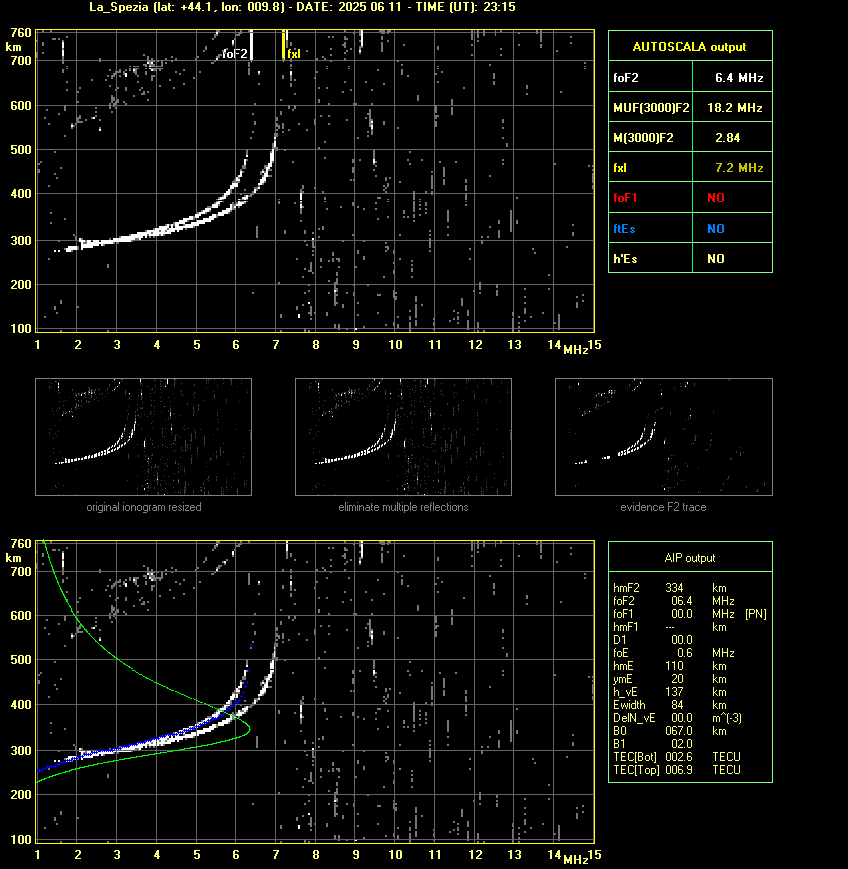The height and width of the screenshot is (869, 848).
Task: Select the foF2 value 6.4 MHz
Action: 739,78
